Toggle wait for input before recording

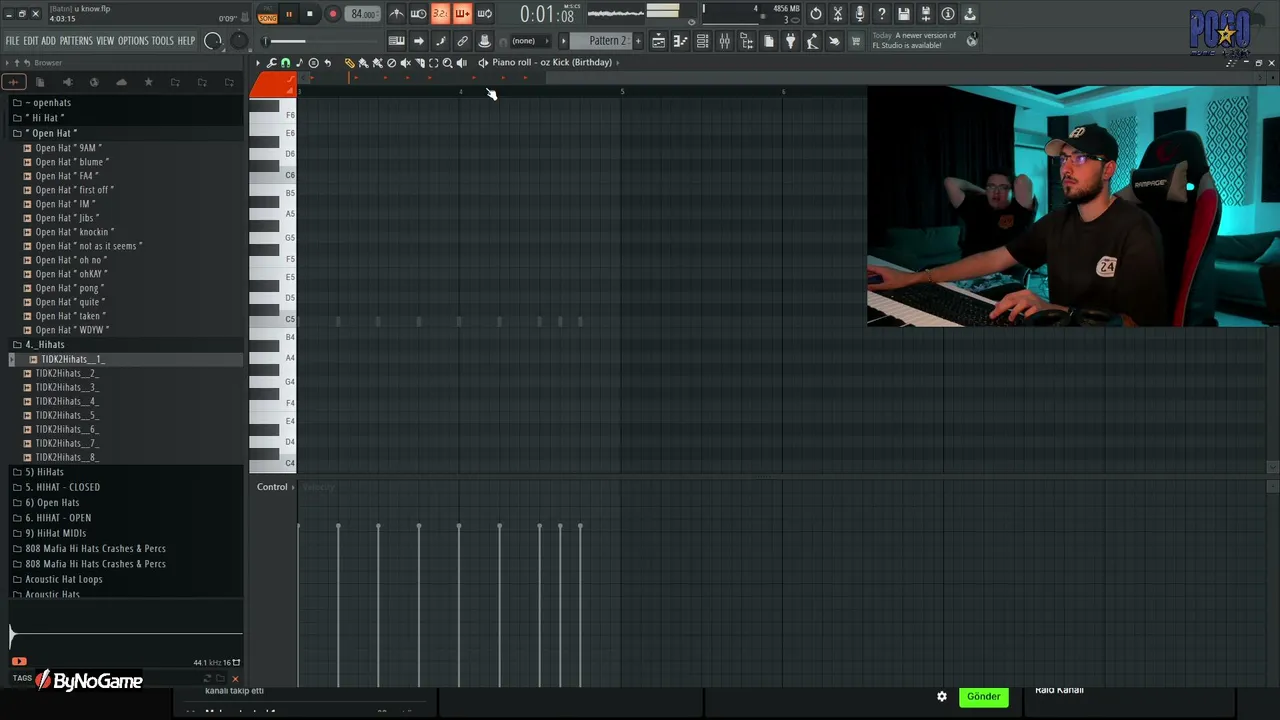(x=419, y=14)
